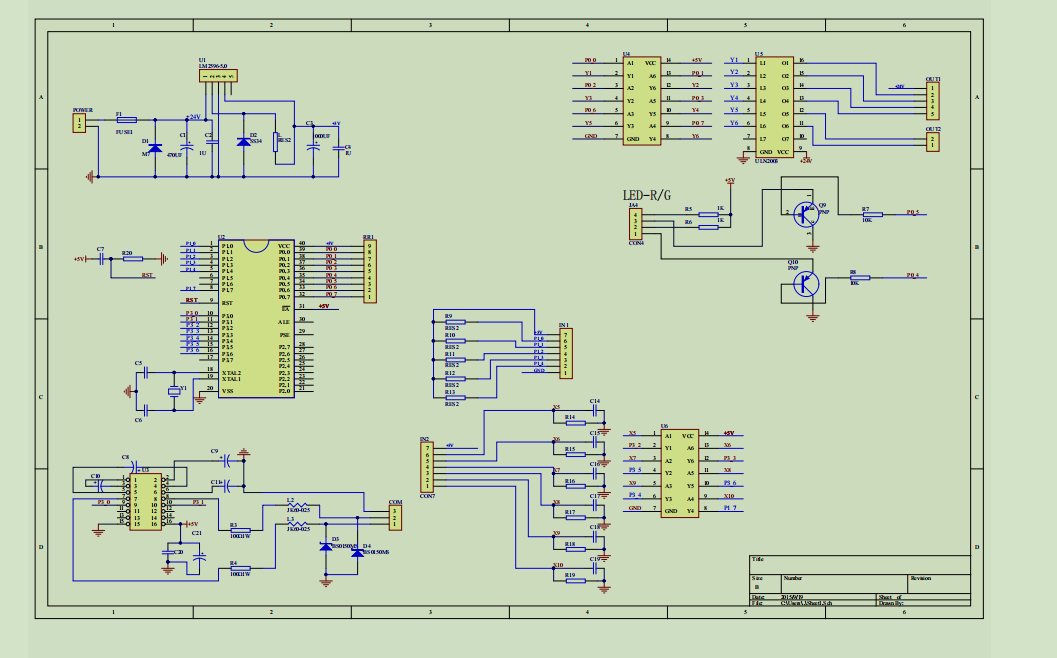The height and width of the screenshot is (658, 1057).
Task: Select the U3 sixteen-pin chip
Action: pos(145,502)
